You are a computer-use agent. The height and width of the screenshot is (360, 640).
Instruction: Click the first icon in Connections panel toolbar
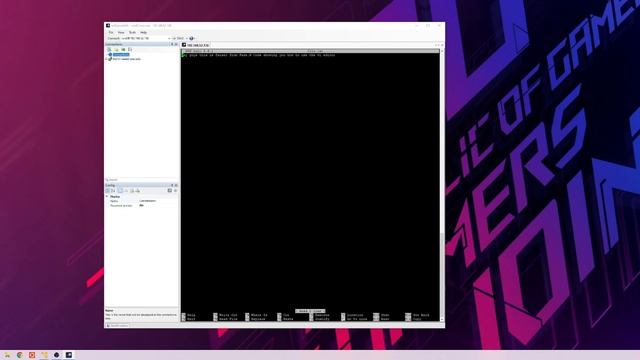pyautogui.click(x=109, y=49)
